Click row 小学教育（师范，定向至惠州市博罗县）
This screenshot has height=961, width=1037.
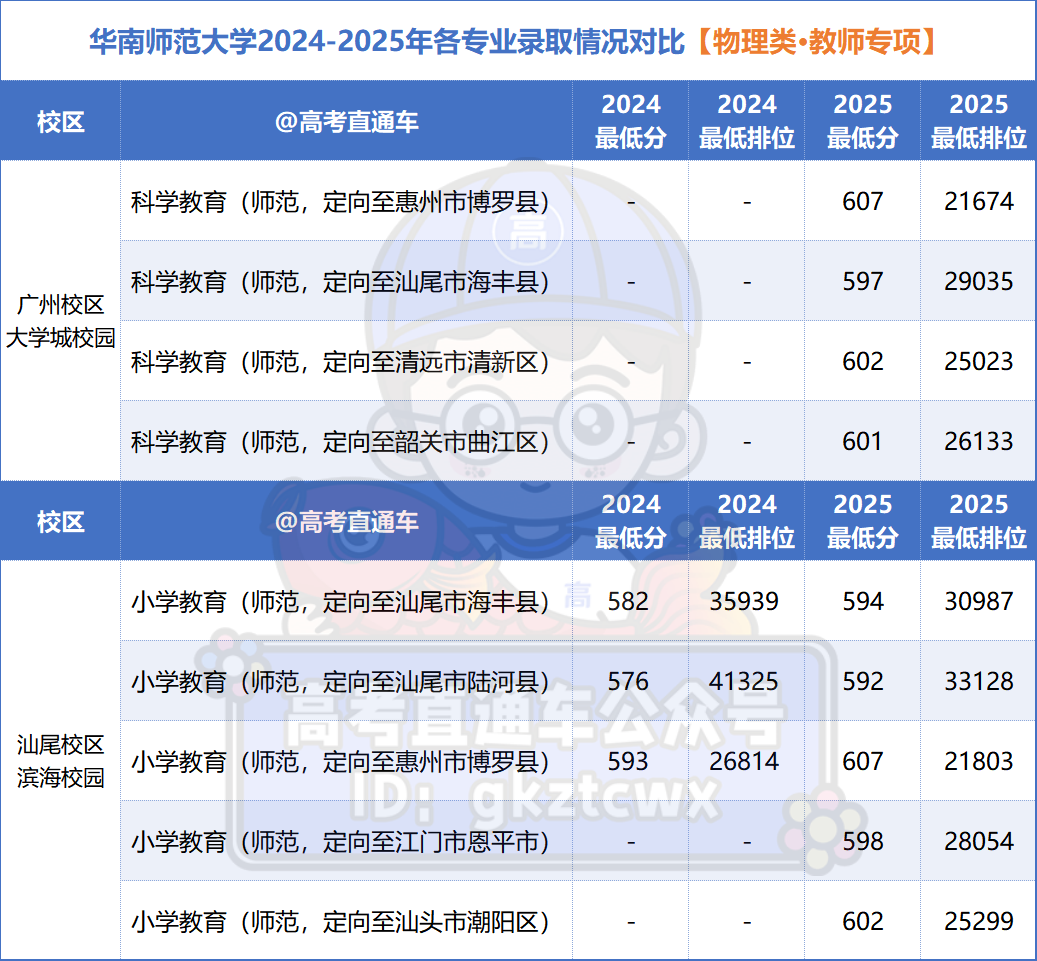tap(578, 761)
